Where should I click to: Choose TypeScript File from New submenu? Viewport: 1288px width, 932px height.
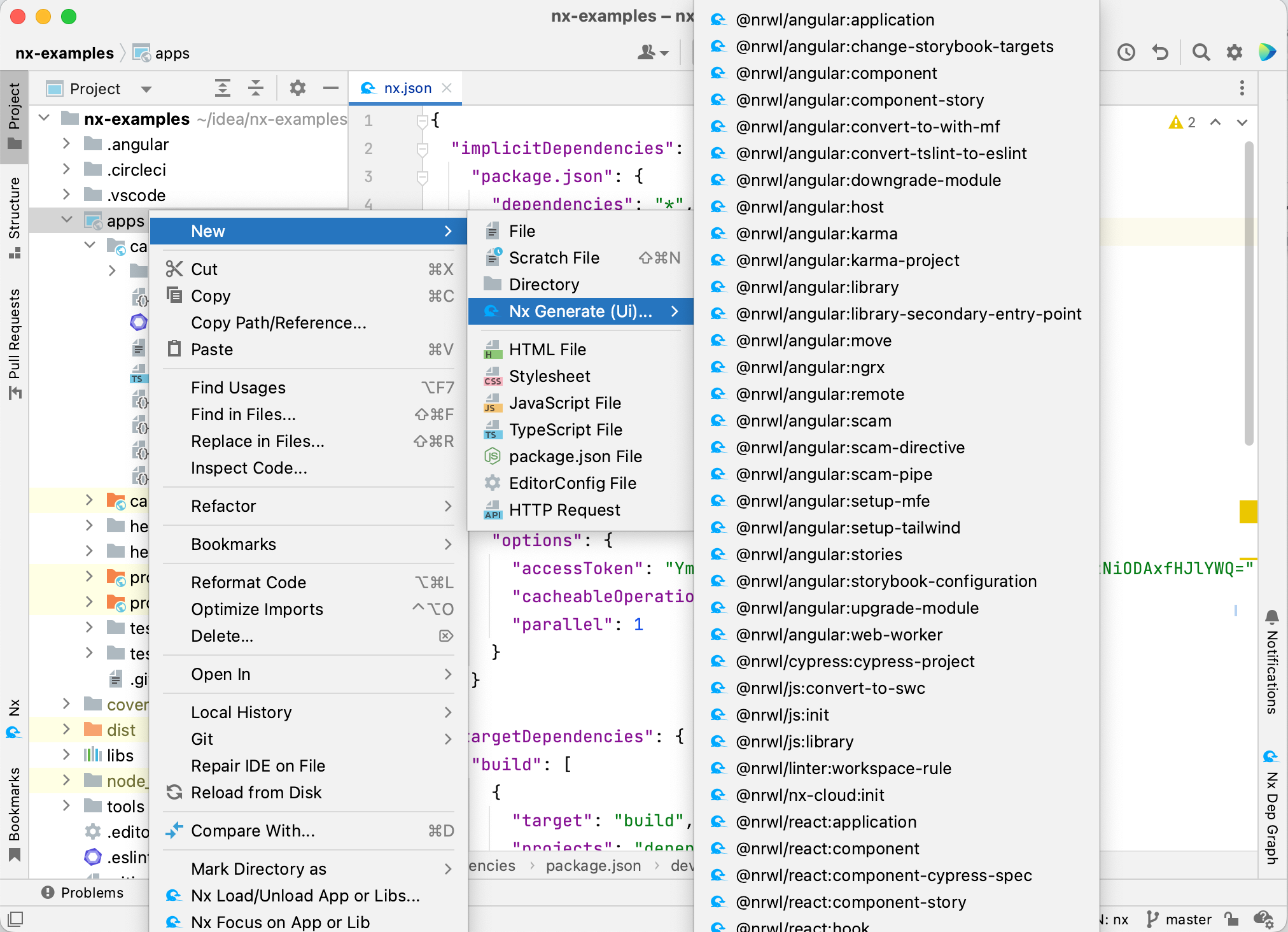(x=580, y=430)
